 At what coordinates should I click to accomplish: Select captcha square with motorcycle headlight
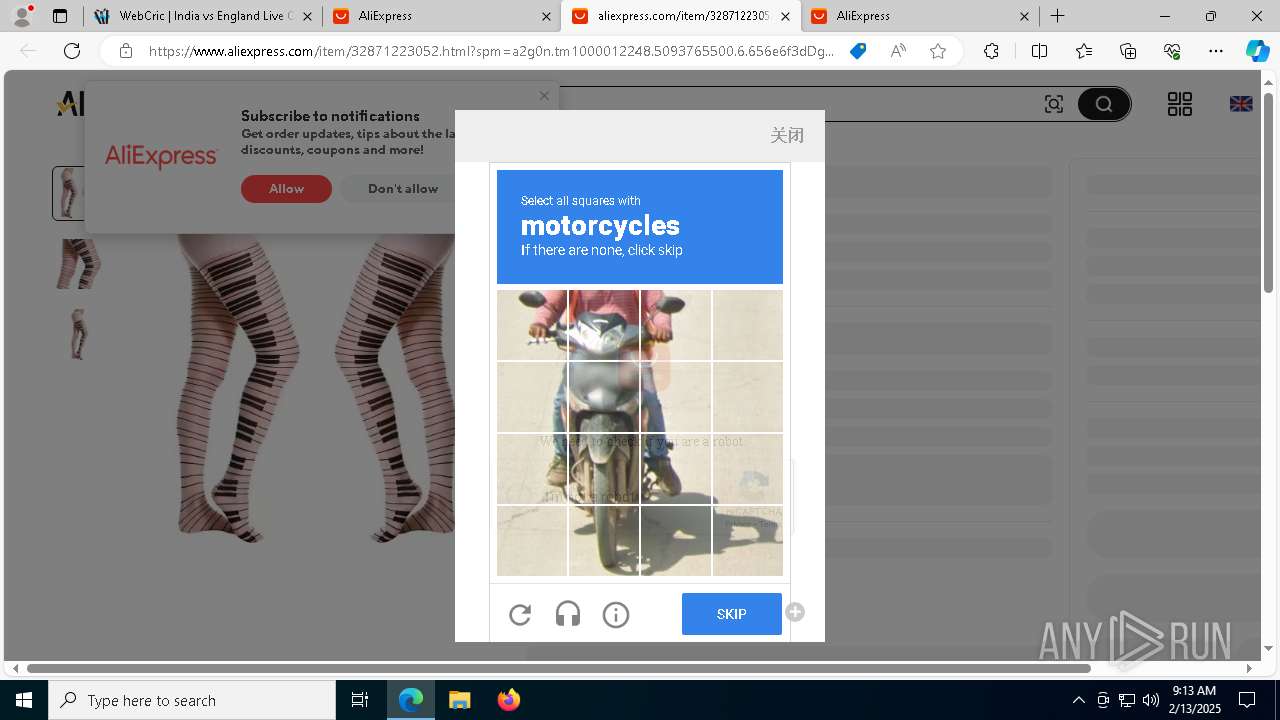[604, 397]
